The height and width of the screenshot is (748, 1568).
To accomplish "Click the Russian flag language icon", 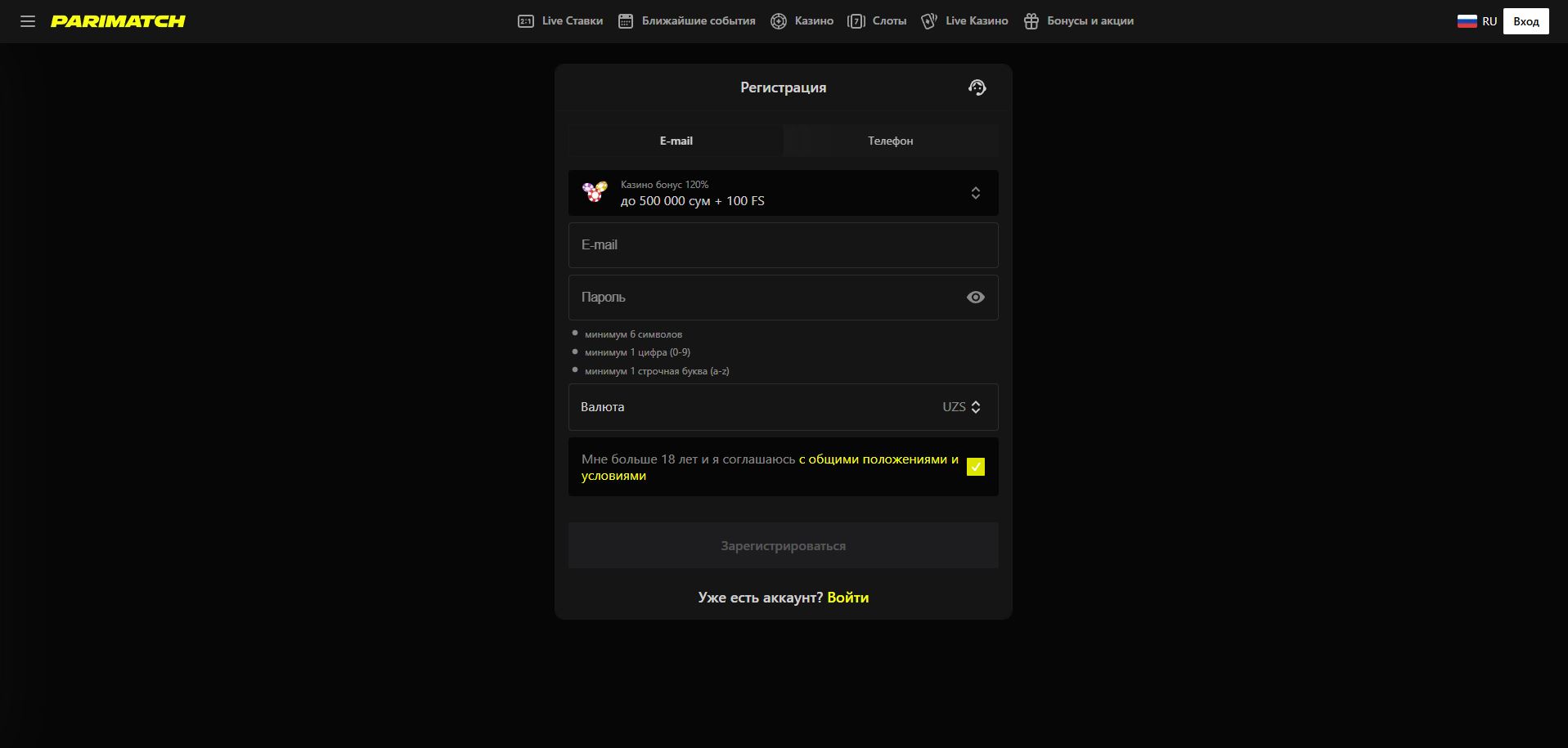I will [x=1467, y=21].
